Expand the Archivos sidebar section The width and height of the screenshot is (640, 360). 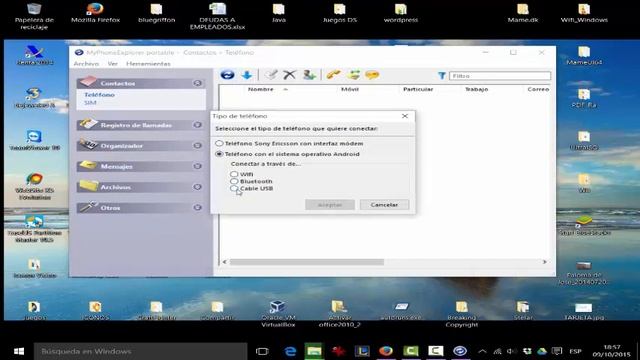(197, 187)
